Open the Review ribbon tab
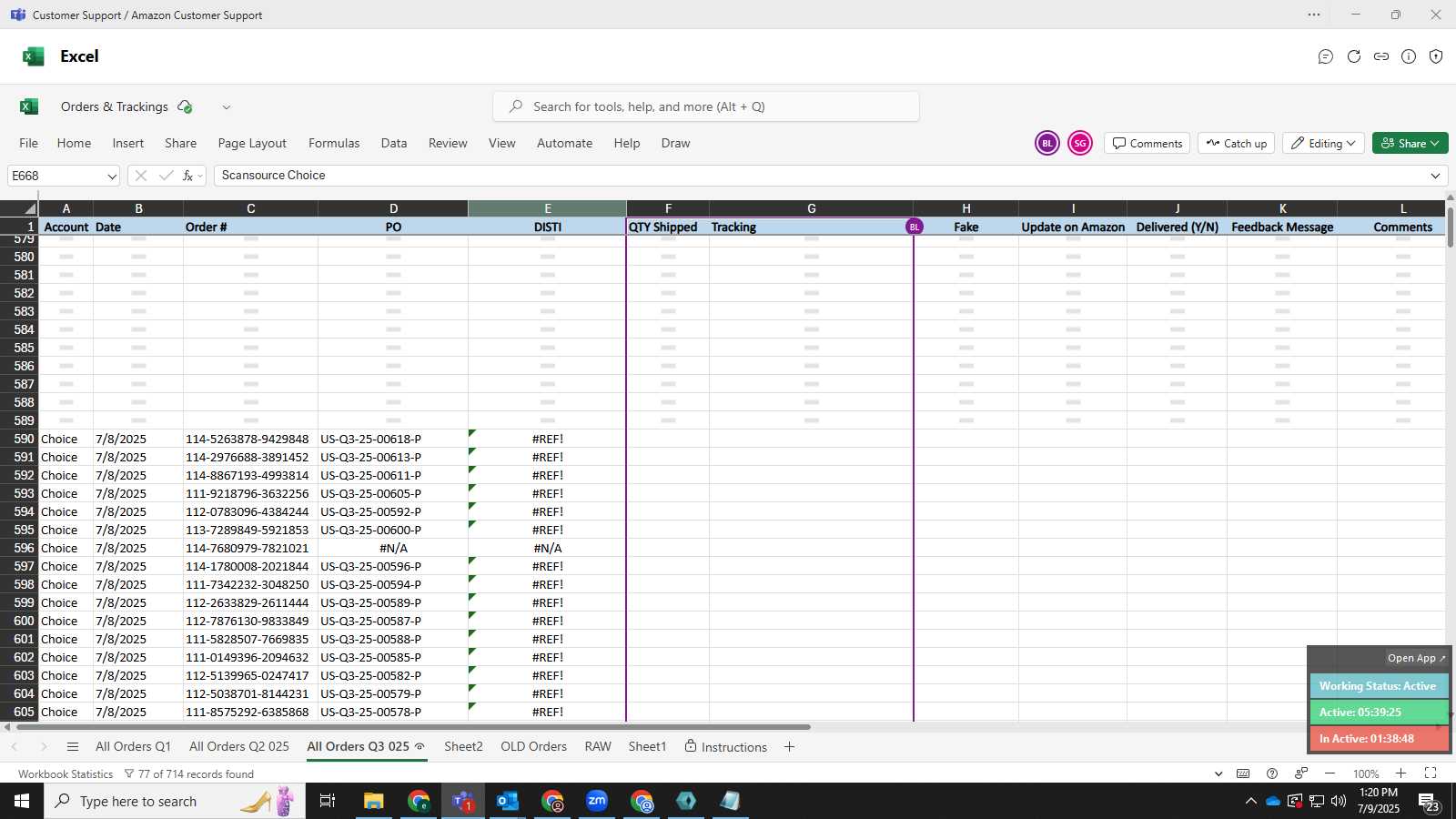Screen dimensions: 1456x819 click(448, 143)
